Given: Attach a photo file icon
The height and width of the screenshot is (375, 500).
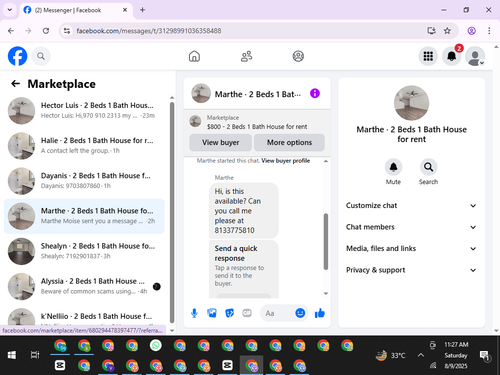Looking at the screenshot, I should coord(212,313).
